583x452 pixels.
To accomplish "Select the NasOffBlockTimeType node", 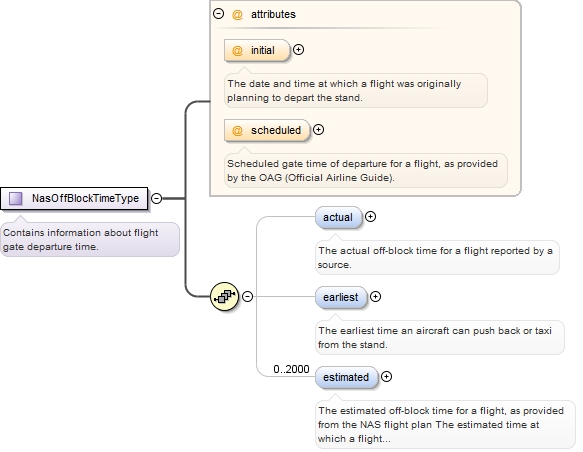I will [x=74, y=198].
